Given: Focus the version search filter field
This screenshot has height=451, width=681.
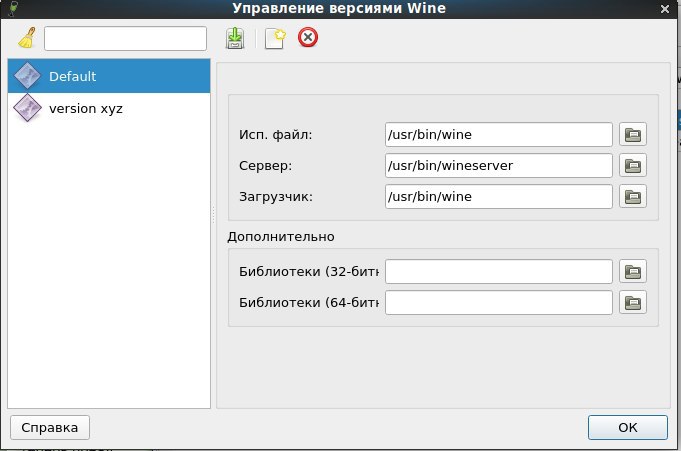Looking at the screenshot, I should point(125,38).
